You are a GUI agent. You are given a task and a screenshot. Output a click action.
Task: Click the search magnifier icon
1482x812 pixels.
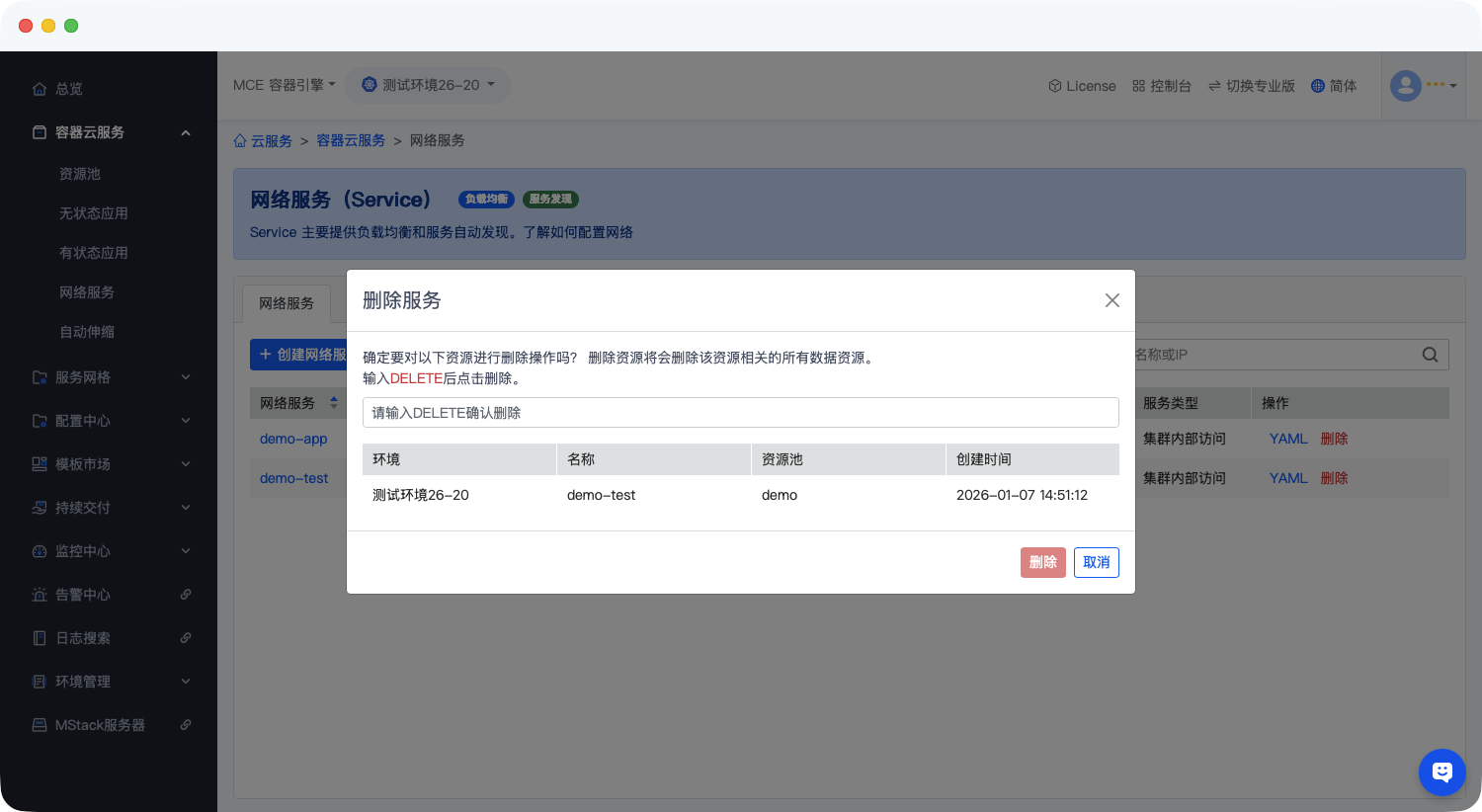(1430, 355)
